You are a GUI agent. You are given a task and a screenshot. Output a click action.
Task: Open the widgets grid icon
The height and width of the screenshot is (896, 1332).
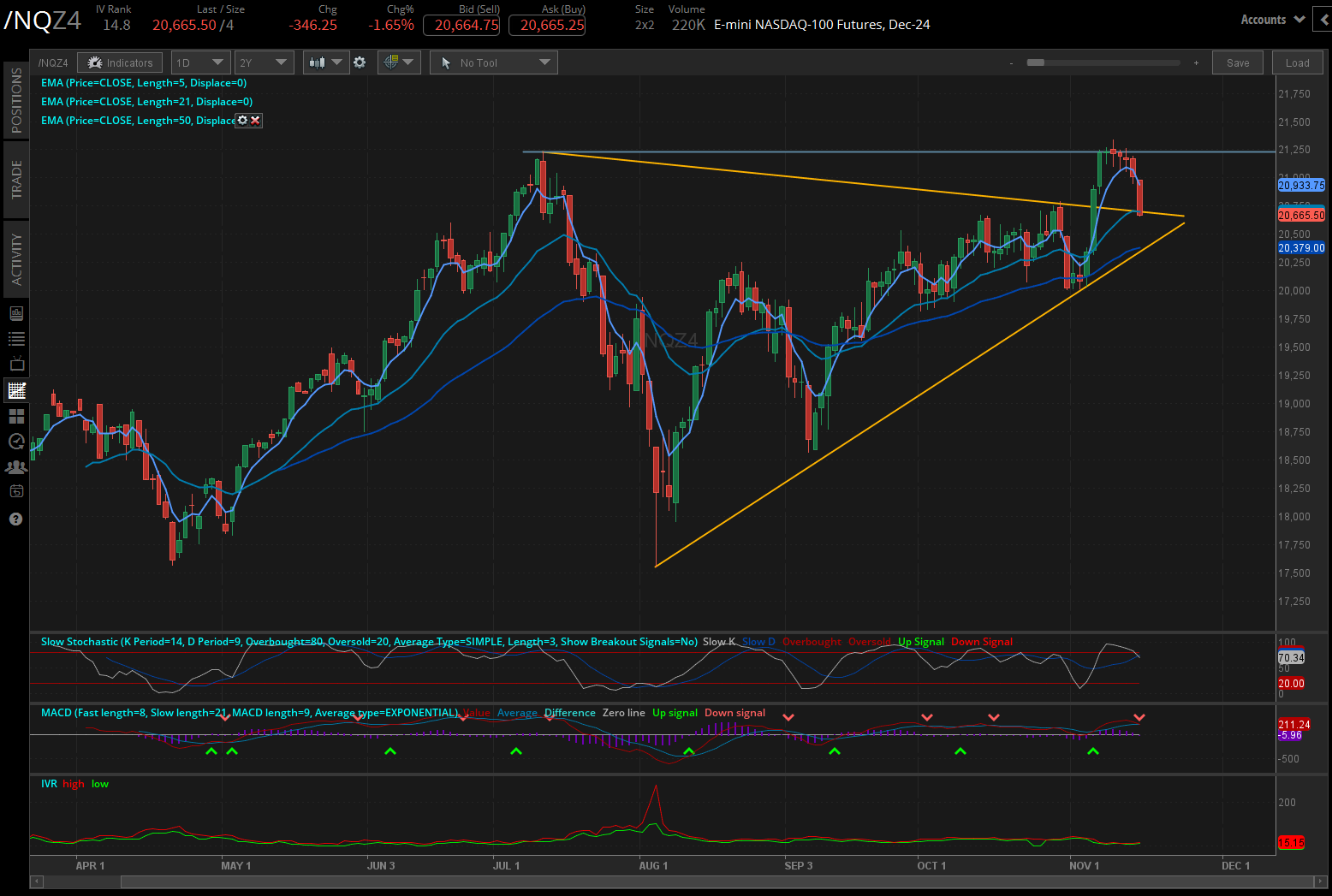tap(16, 416)
